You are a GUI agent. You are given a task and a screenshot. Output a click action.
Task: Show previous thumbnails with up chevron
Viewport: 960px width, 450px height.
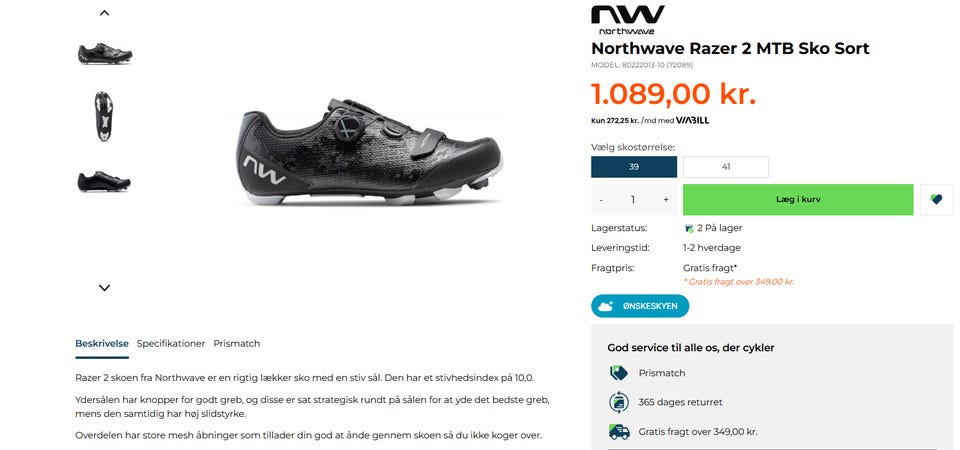coord(104,12)
